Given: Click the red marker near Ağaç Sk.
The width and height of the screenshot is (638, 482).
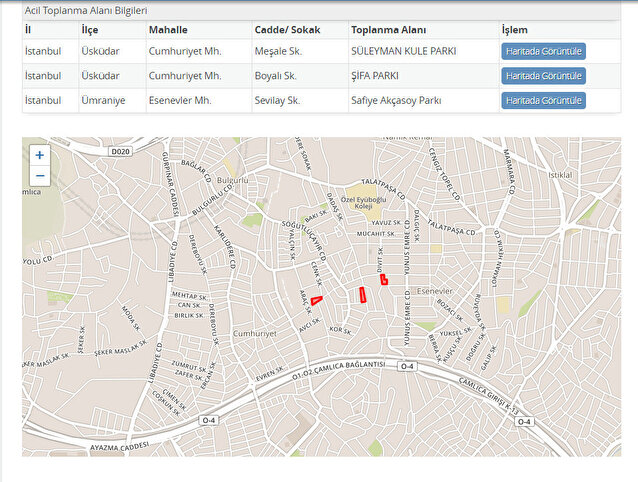Looking at the screenshot, I should tap(316, 300).
